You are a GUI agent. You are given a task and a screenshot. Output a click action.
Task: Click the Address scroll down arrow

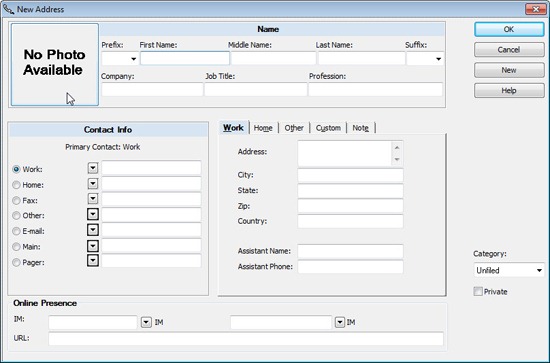coord(397,159)
